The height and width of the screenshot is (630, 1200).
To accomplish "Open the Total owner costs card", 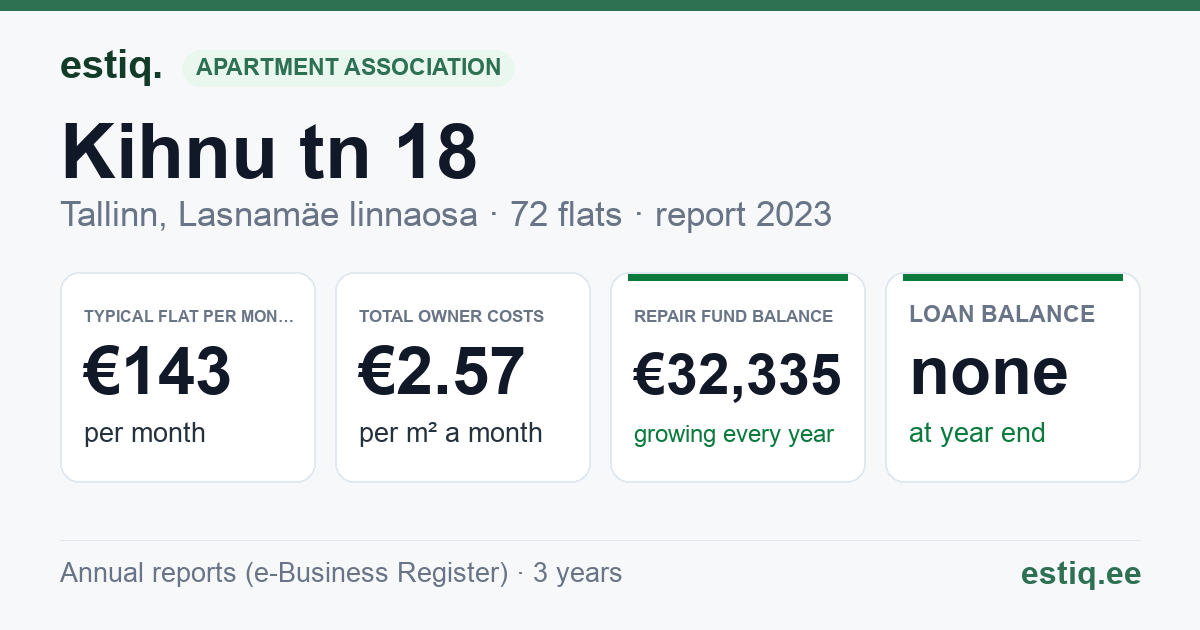I will click(463, 377).
